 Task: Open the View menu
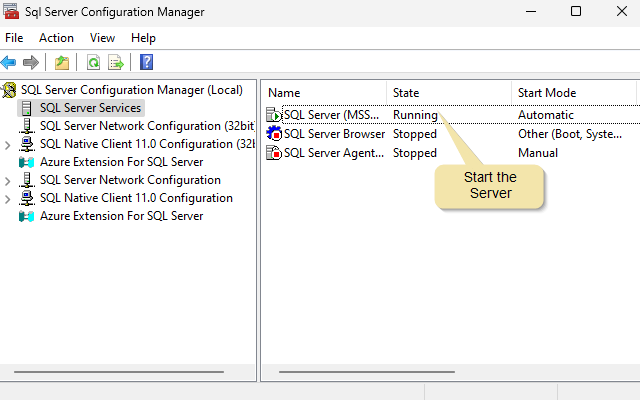102,38
